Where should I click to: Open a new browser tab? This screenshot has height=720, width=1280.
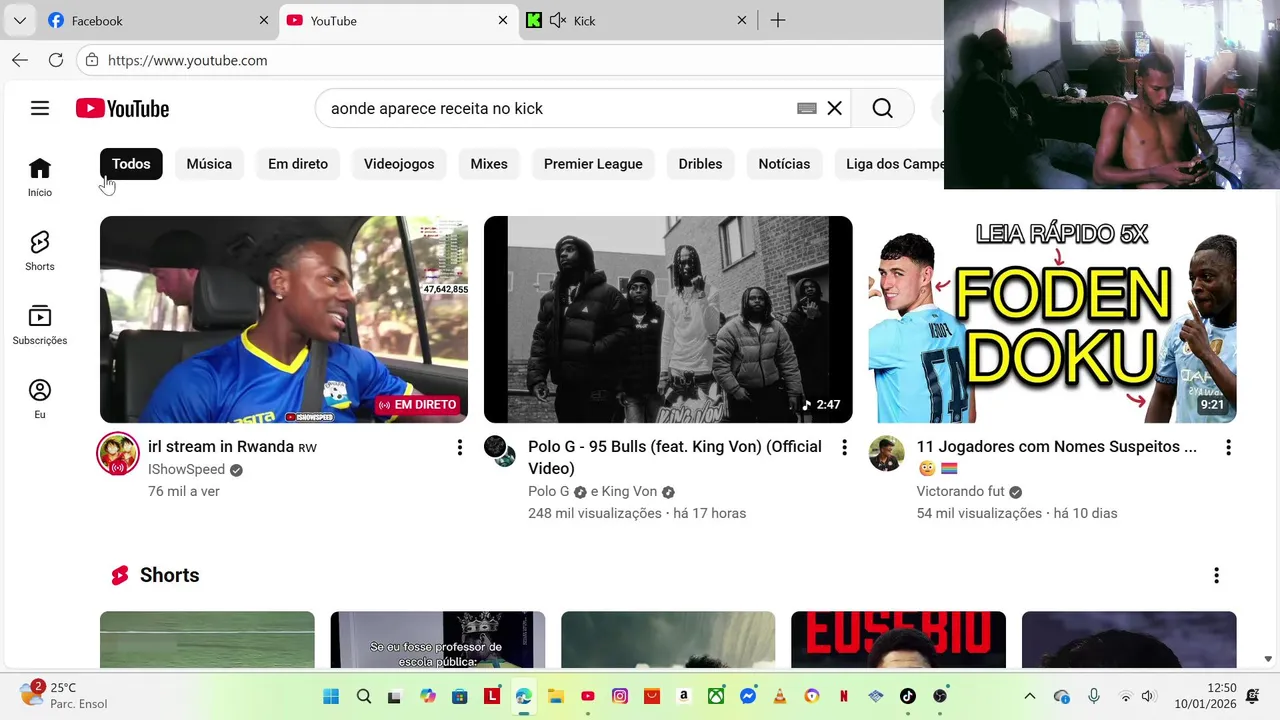coord(778,20)
